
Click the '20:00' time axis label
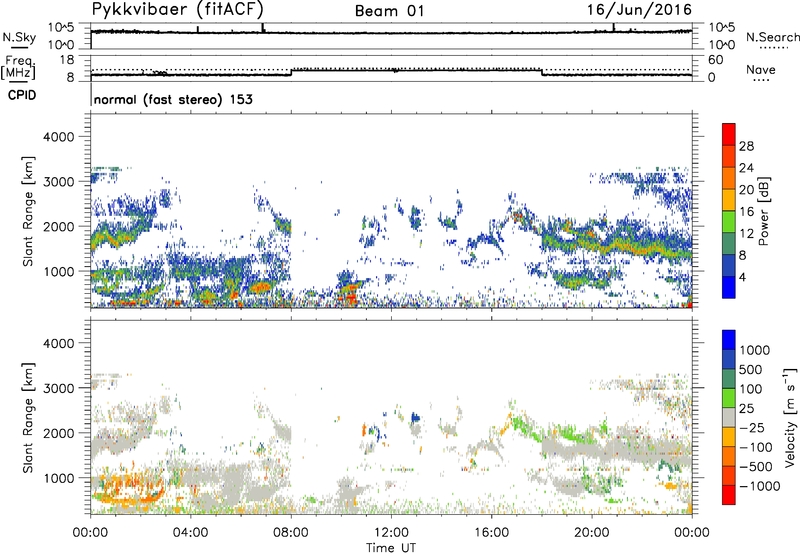(592, 533)
